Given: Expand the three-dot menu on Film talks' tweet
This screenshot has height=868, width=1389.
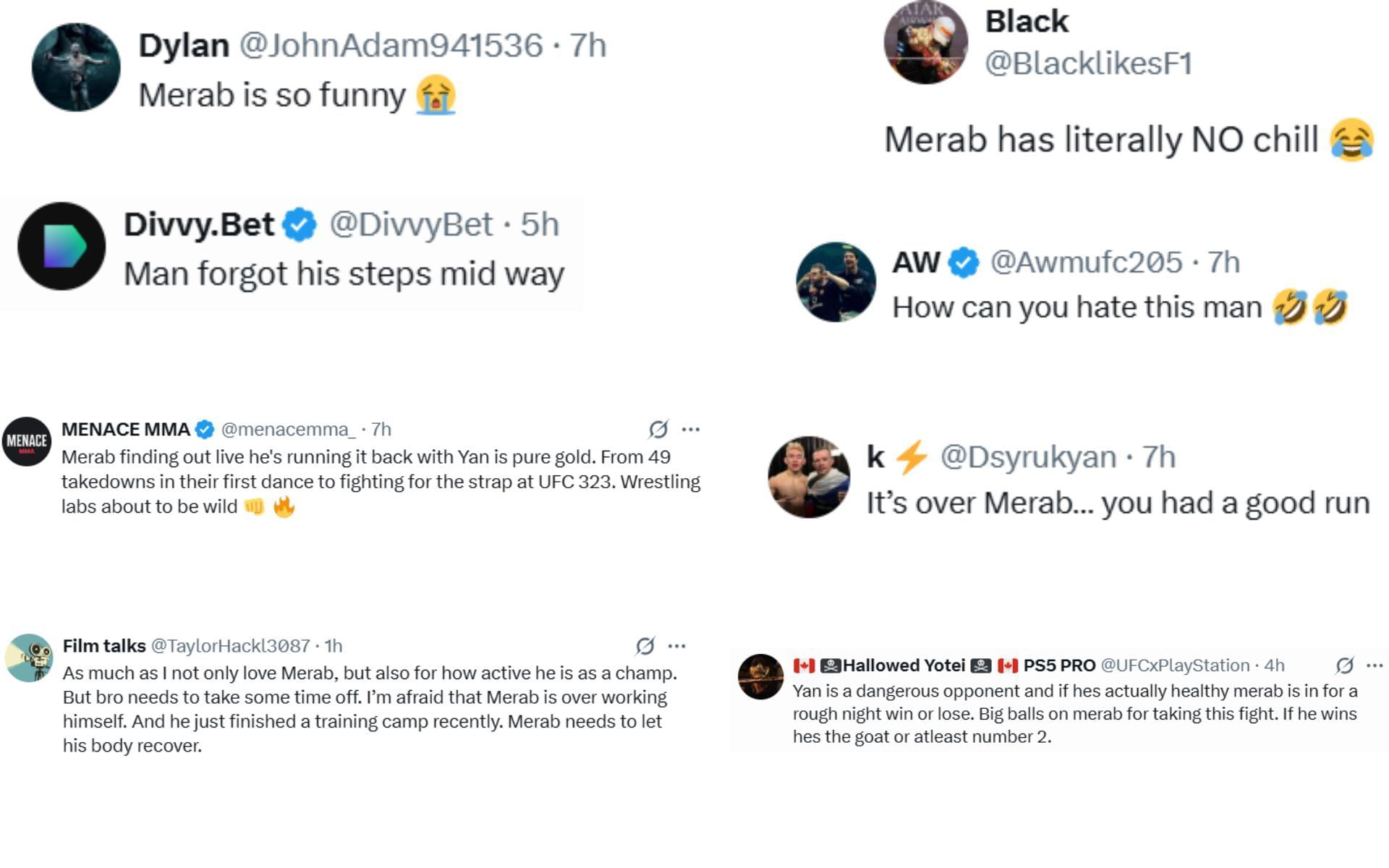Looking at the screenshot, I should pos(677,646).
